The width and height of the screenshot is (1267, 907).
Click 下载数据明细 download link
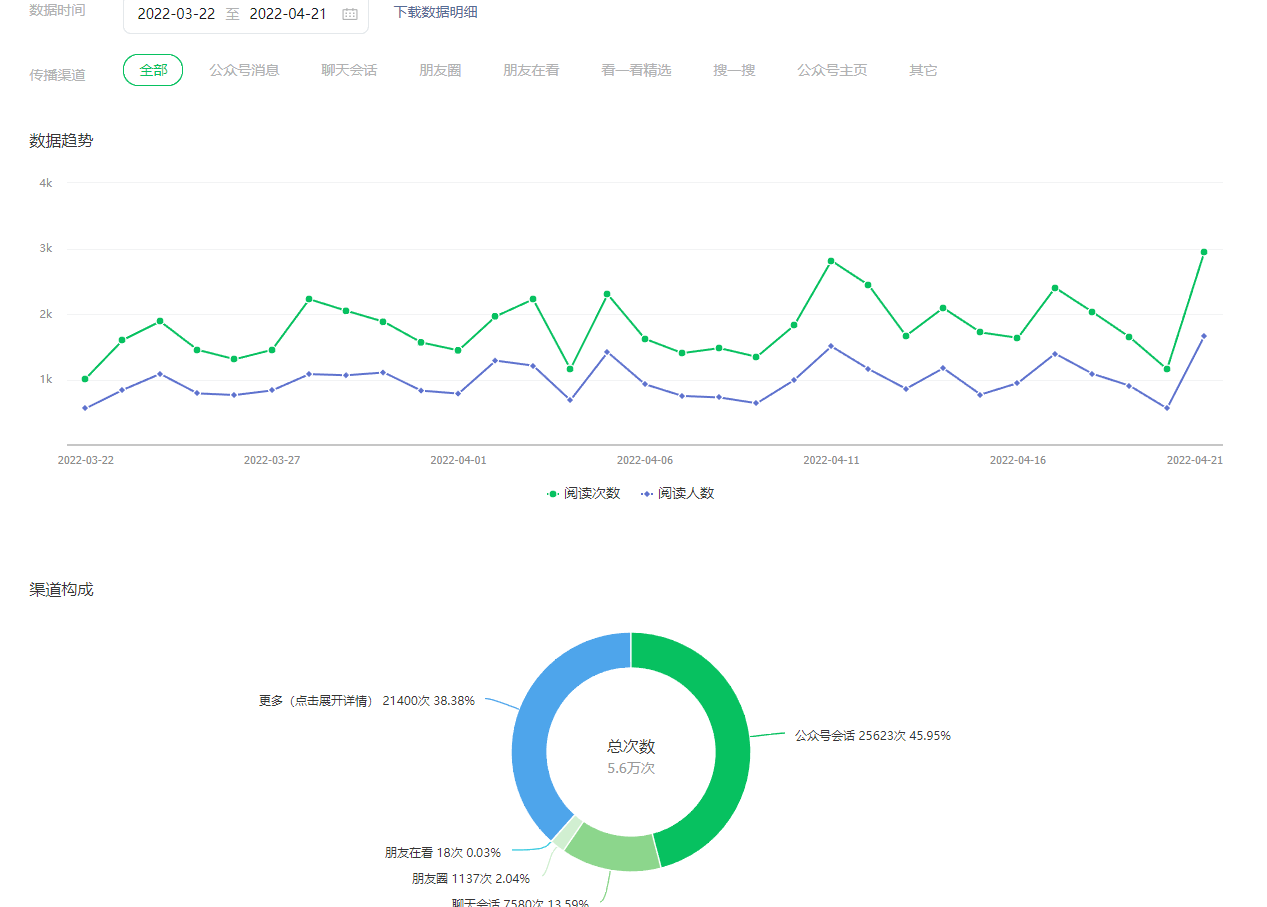(435, 12)
